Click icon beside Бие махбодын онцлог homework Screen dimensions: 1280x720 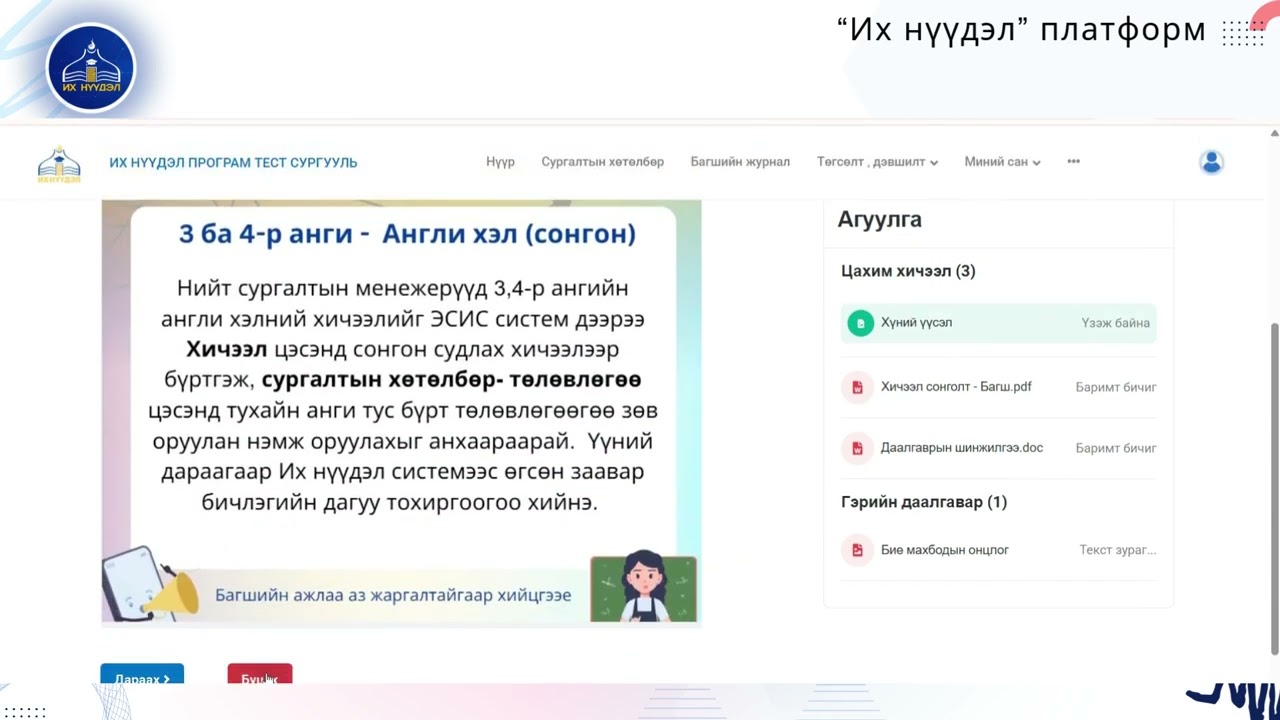pos(857,550)
